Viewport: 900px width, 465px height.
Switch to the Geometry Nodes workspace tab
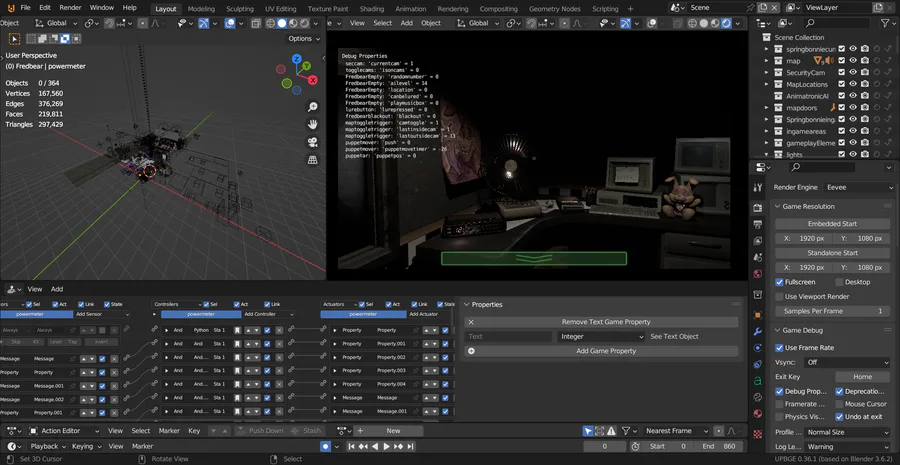point(555,8)
